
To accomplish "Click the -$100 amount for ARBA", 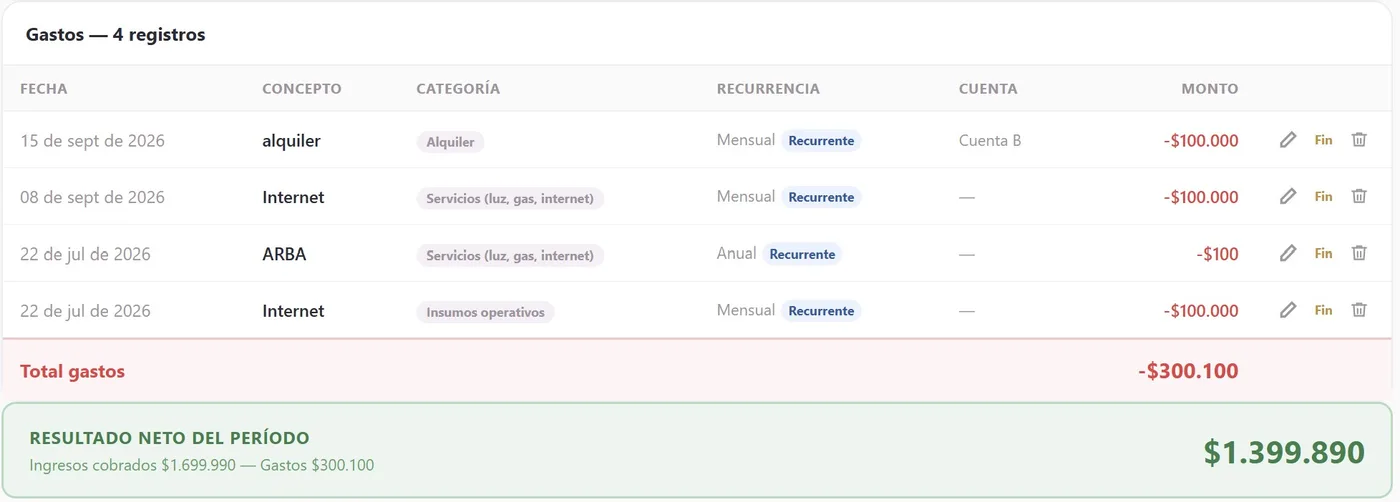I will [1217, 254].
